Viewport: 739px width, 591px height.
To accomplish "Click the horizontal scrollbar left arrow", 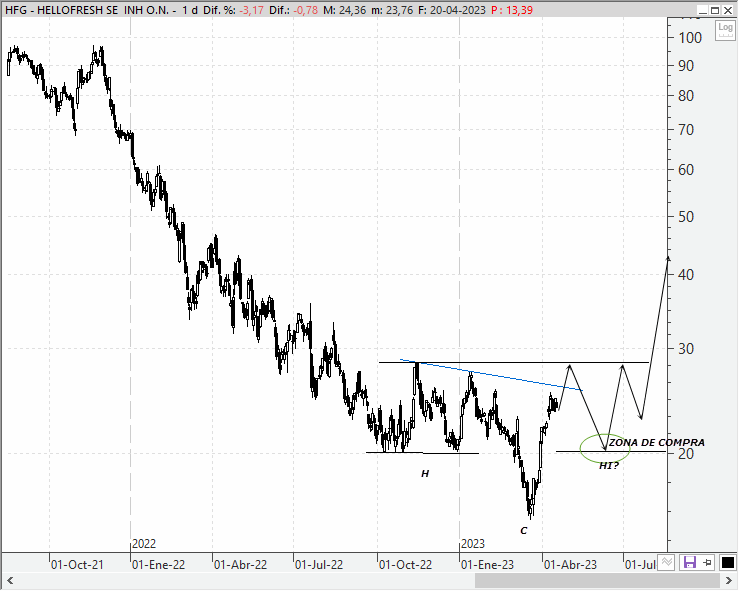I will coord(9,580).
